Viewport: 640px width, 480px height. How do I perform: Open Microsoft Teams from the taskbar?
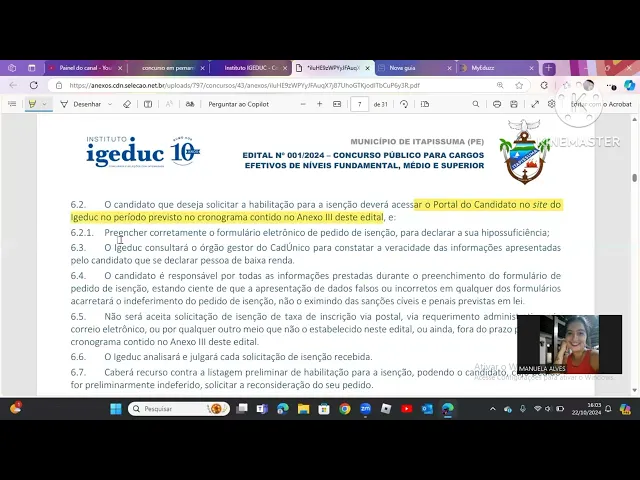point(262,409)
